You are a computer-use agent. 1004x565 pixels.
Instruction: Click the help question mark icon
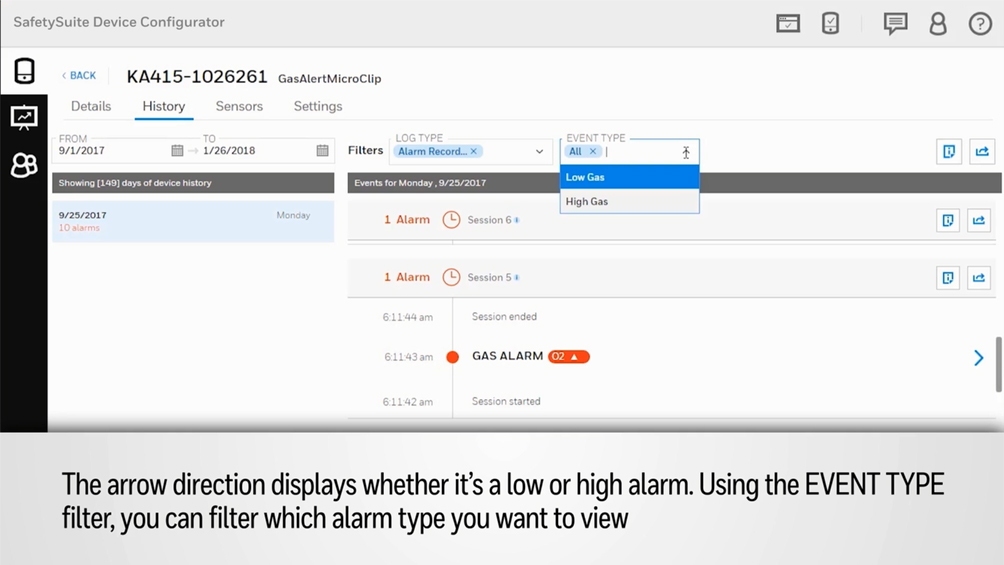(x=980, y=23)
